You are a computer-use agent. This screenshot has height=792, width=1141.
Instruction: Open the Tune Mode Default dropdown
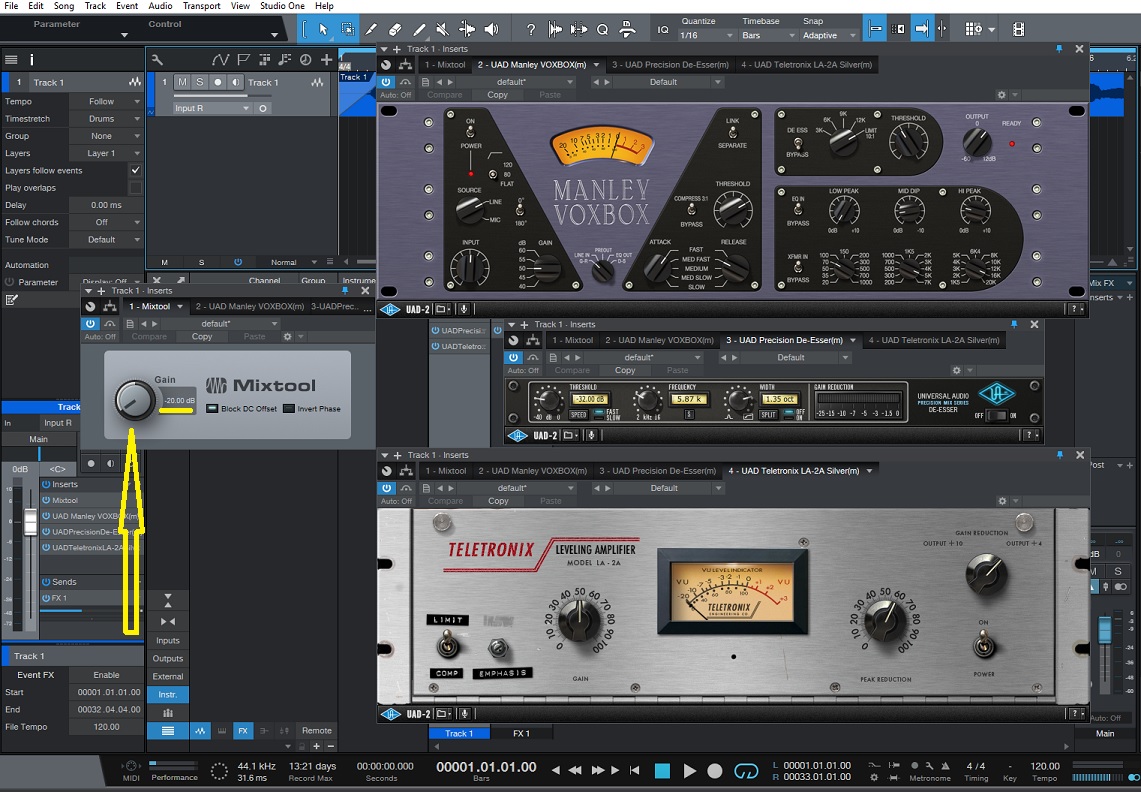tap(106, 239)
